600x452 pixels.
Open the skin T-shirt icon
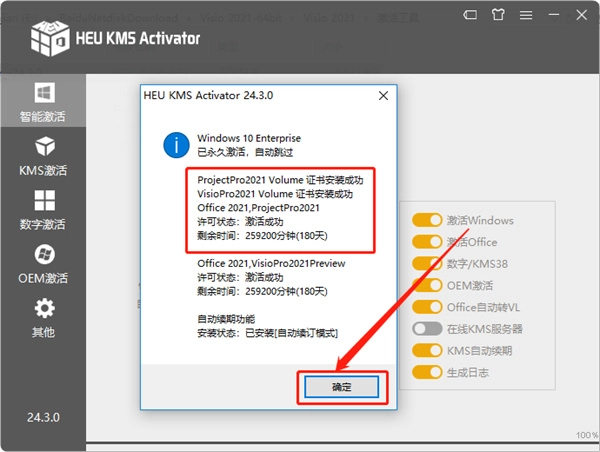pyautogui.click(x=498, y=15)
